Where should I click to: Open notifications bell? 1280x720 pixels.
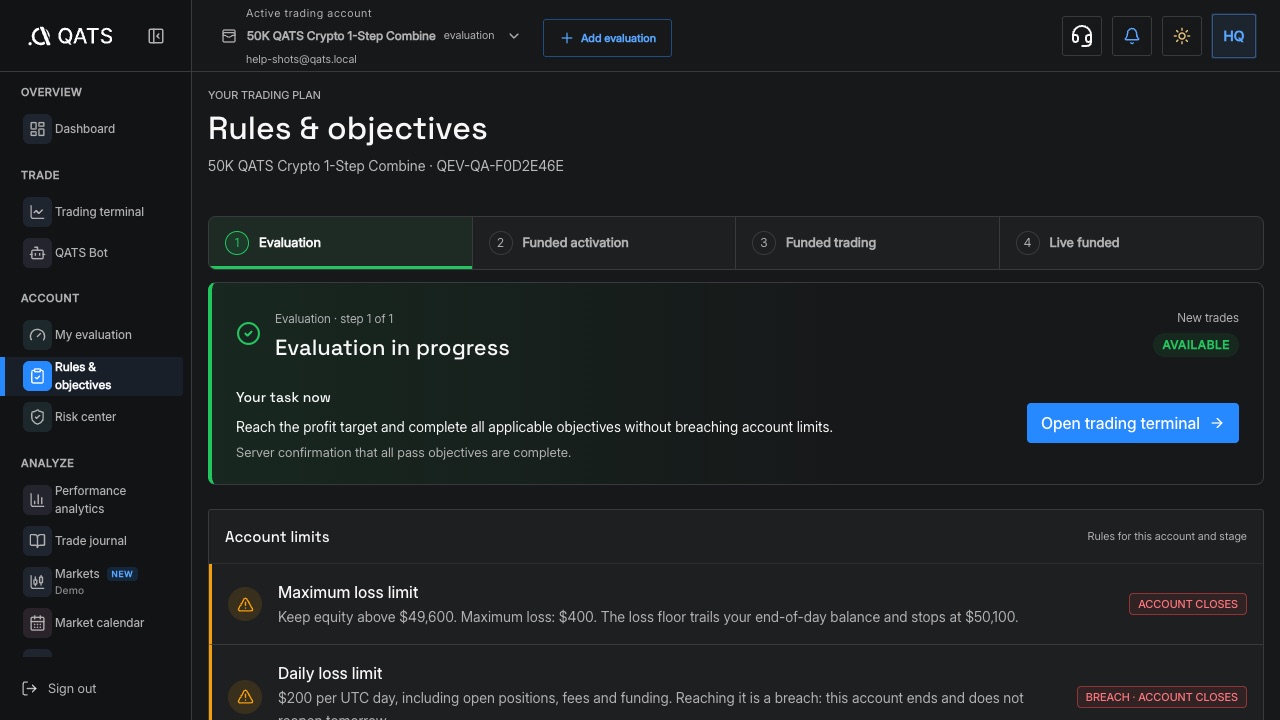tap(1132, 36)
